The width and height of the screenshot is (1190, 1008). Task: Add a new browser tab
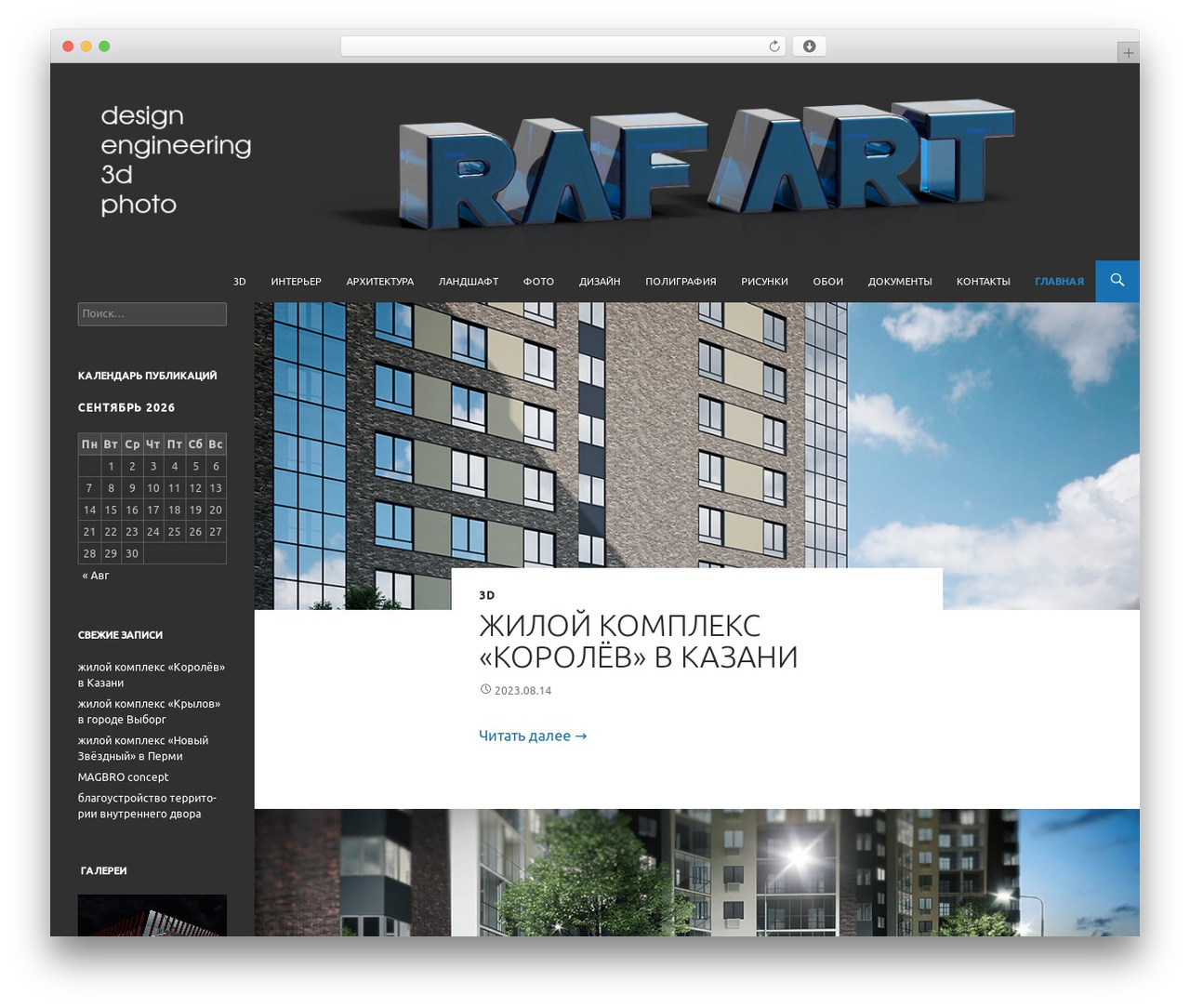click(x=1128, y=53)
